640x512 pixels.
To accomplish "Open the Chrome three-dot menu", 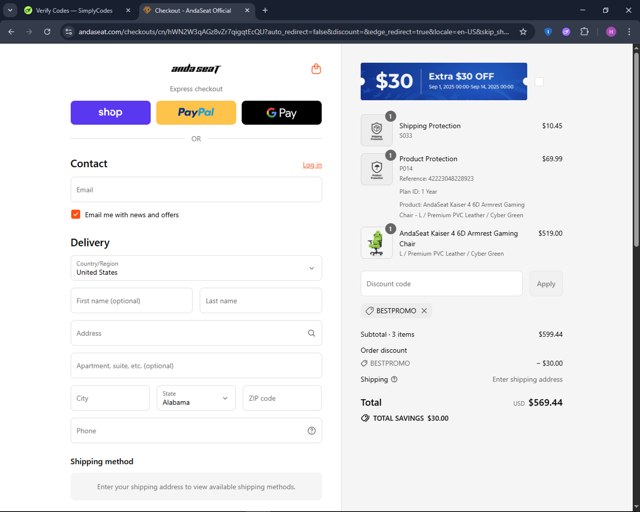I will [629, 31].
